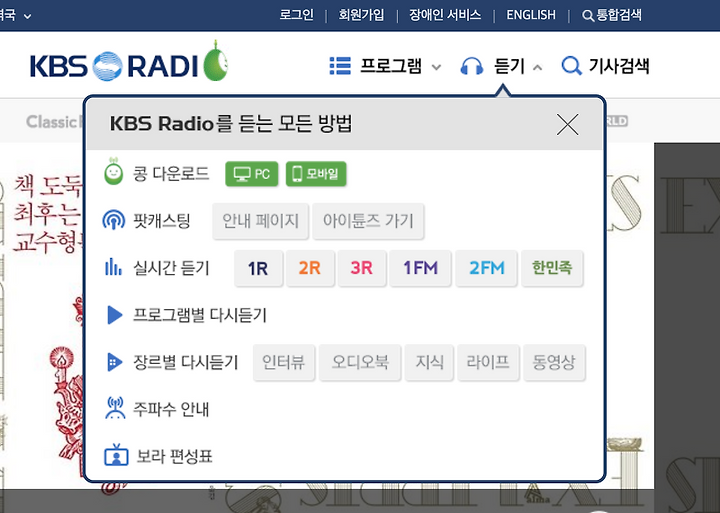Click the program list icon
The width and height of the screenshot is (720, 513).
(340, 66)
